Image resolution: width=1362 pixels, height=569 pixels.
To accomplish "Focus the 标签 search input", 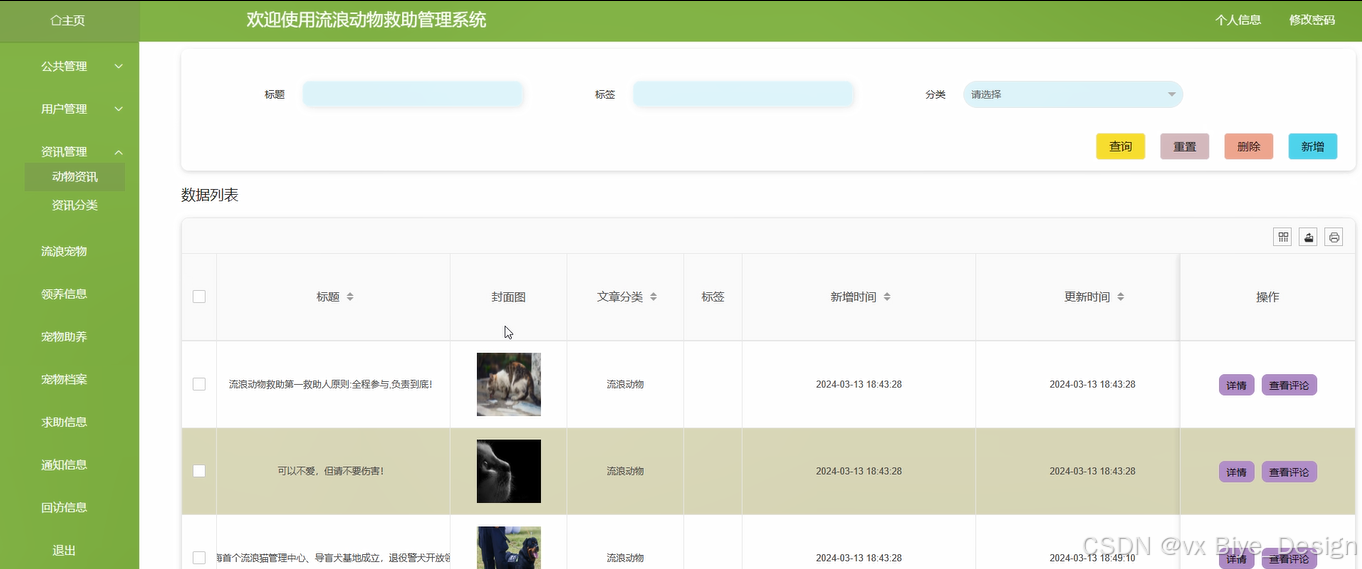I will (x=743, y=94).
